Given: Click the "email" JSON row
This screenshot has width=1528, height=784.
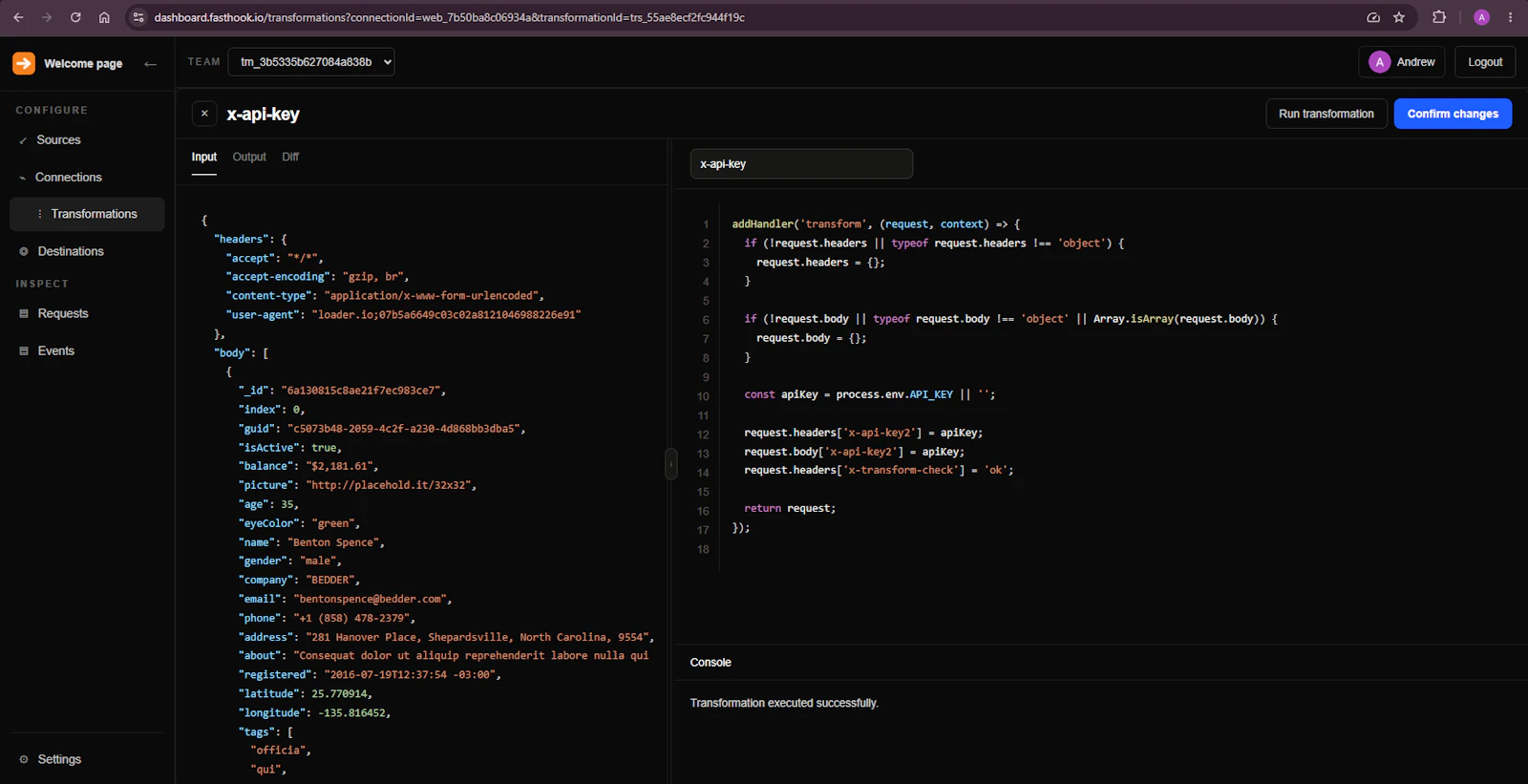Looking at the screenshot, I should pos(345,600).
